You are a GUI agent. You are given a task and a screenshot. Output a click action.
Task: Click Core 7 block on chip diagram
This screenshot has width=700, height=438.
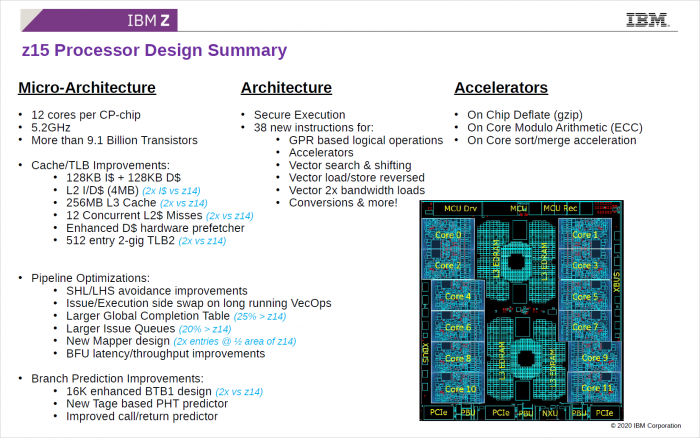pos(585,326)
